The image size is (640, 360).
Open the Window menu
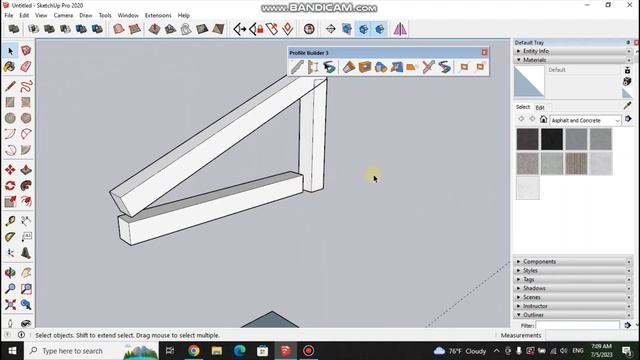pyautogui.click(x=128, y=16)
